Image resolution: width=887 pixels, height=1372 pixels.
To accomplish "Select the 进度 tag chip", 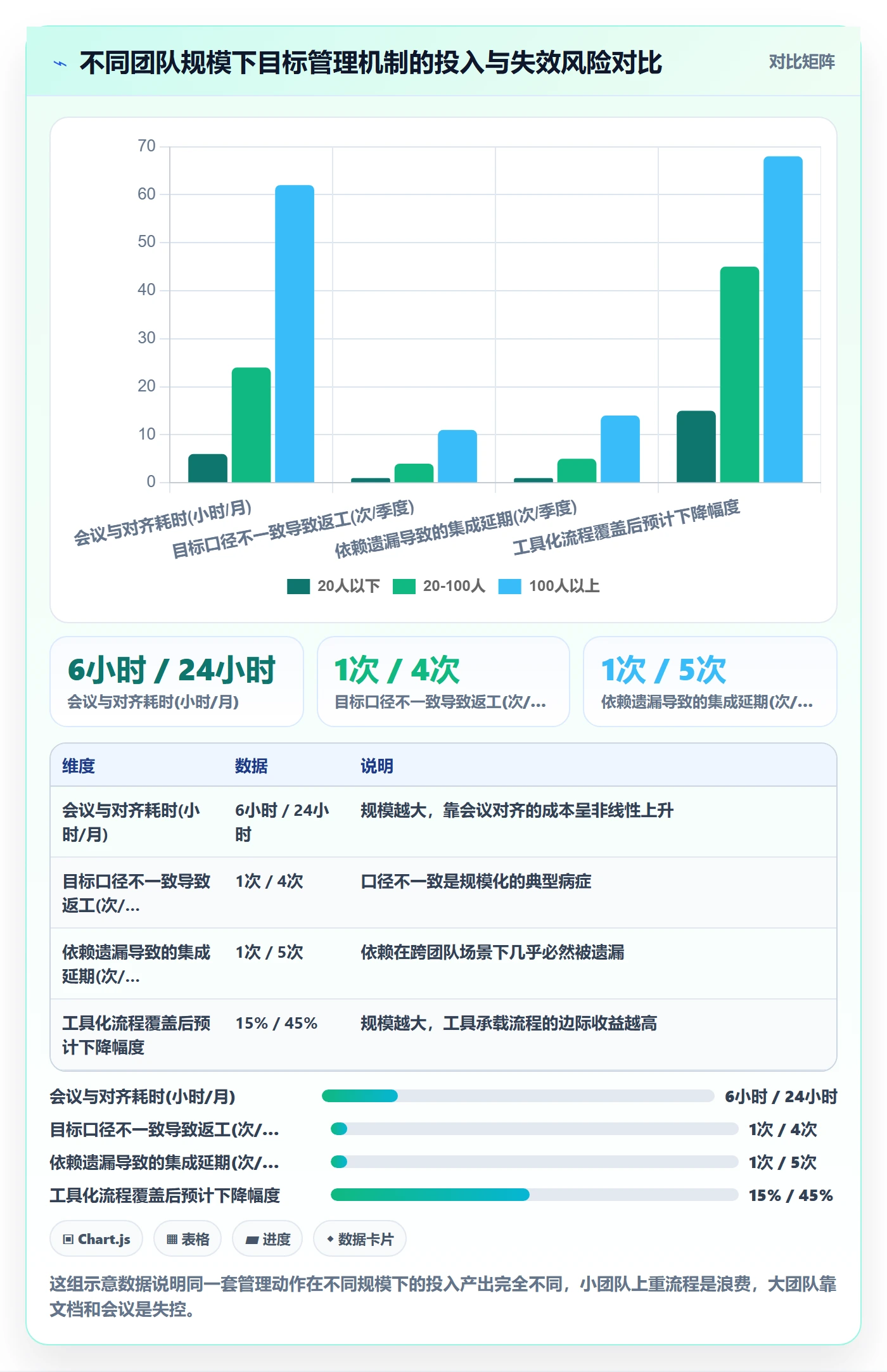I will [267, 1239].
